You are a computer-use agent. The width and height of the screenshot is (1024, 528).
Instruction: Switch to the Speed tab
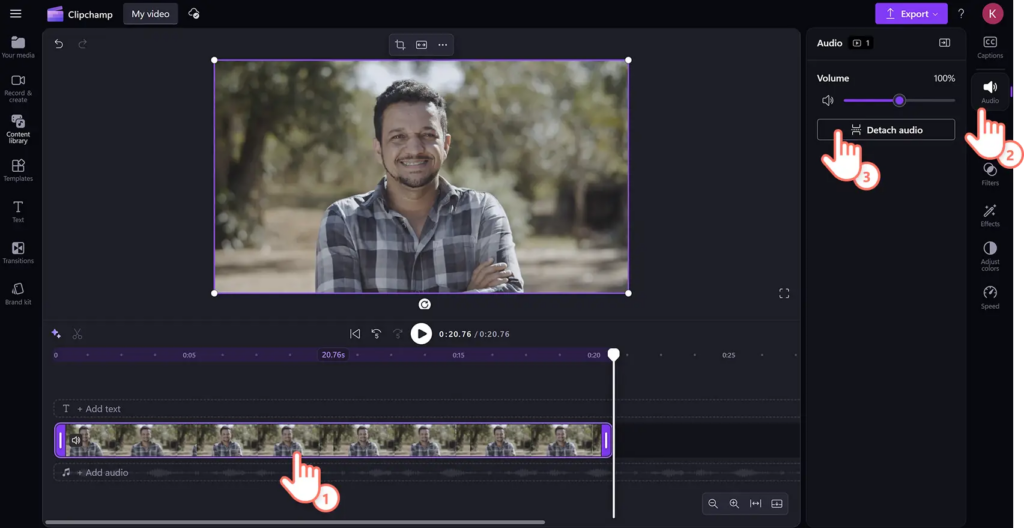990,296
